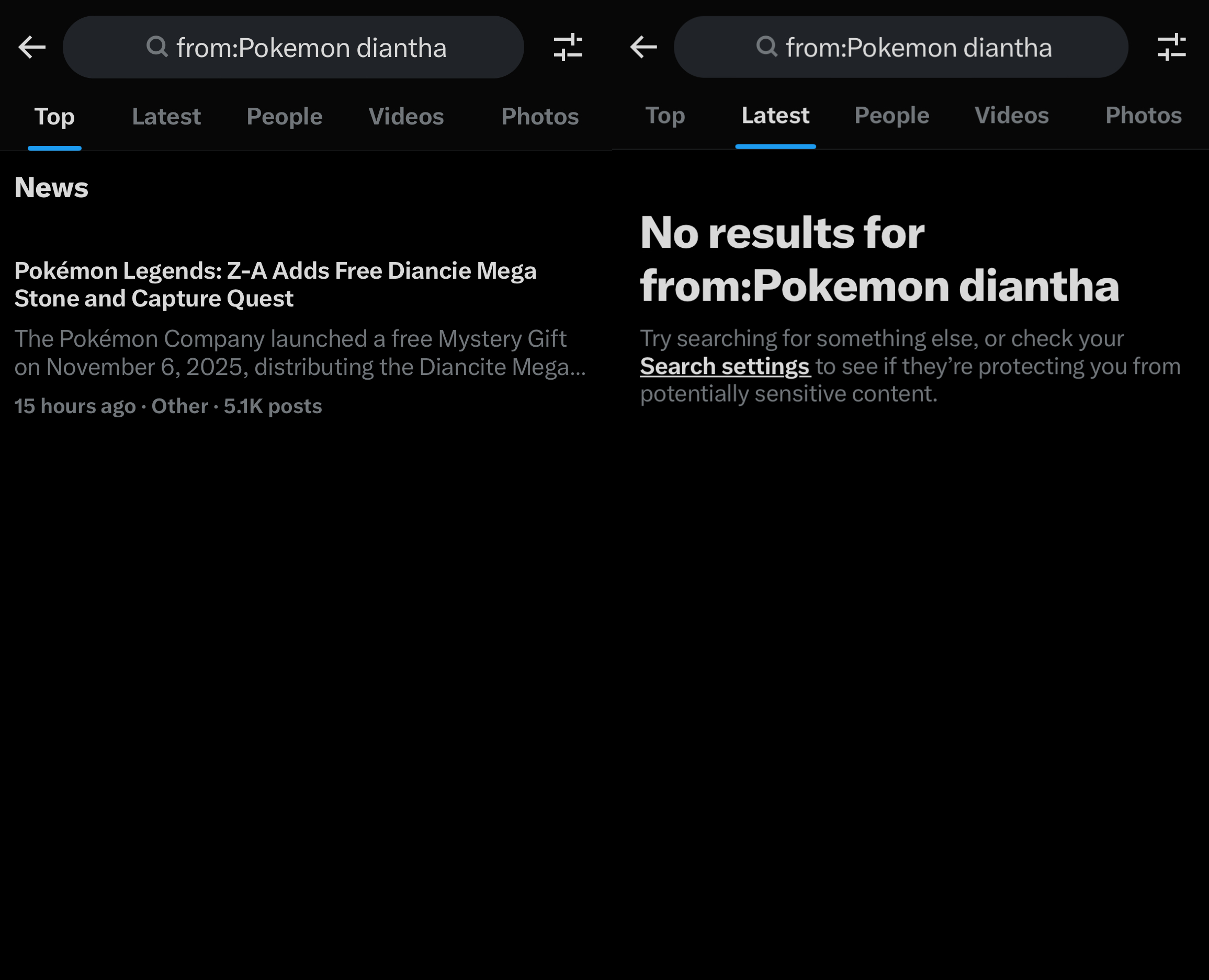1209x980 pixels.
Task: Open Videos tab in right panel
Action: pos(1011,116)
